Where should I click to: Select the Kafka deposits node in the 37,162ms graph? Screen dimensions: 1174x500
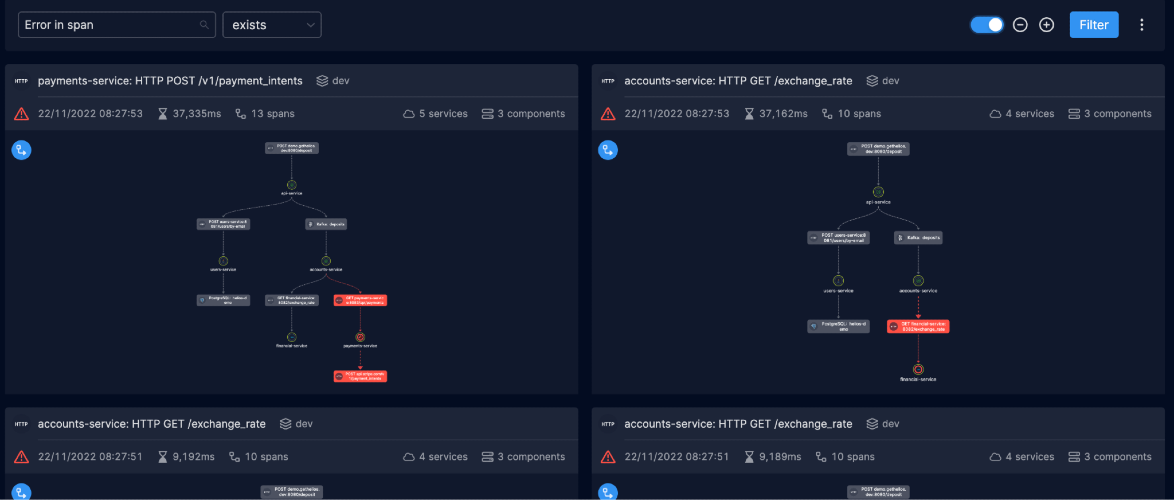click(x=918, y=237)
